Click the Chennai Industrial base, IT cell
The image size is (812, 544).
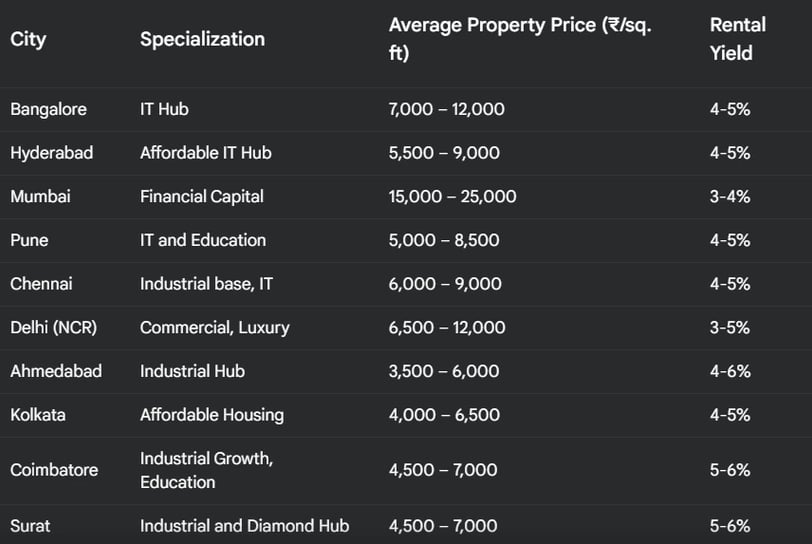tap(206, 284)
